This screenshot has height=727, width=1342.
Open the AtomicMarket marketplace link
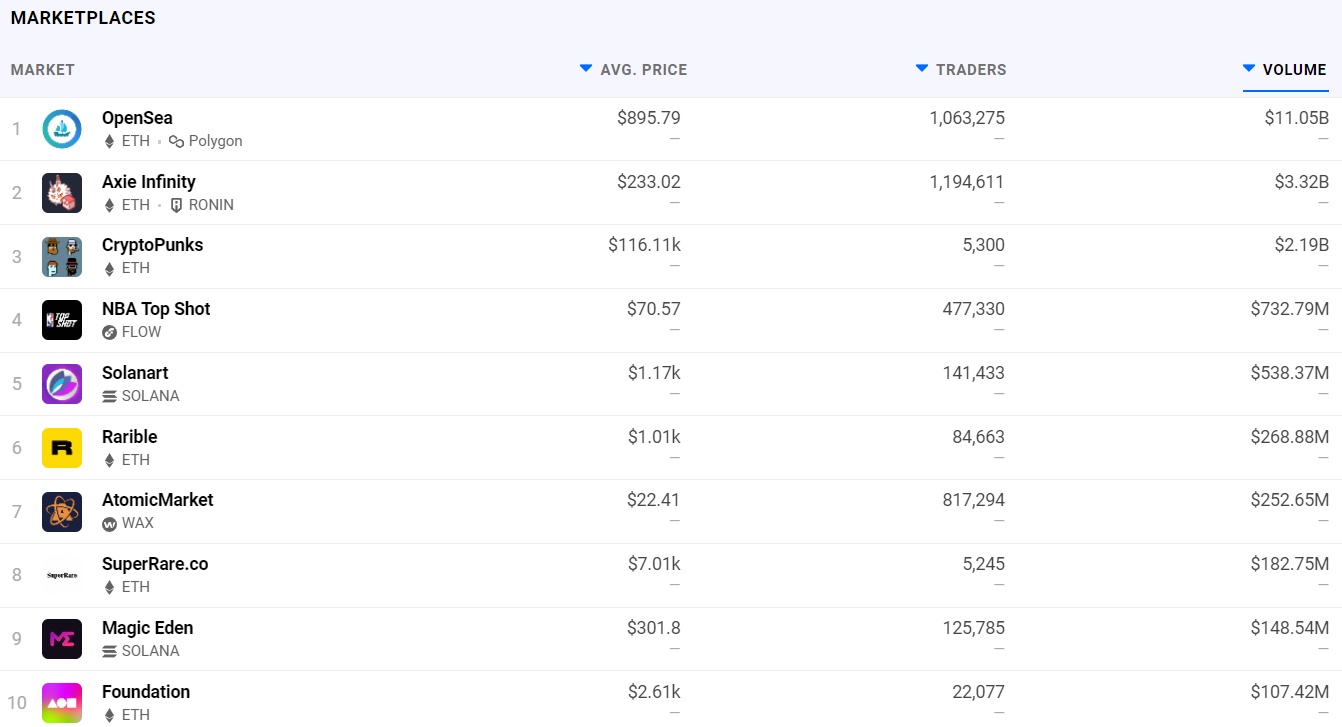[x=158, y=500]
